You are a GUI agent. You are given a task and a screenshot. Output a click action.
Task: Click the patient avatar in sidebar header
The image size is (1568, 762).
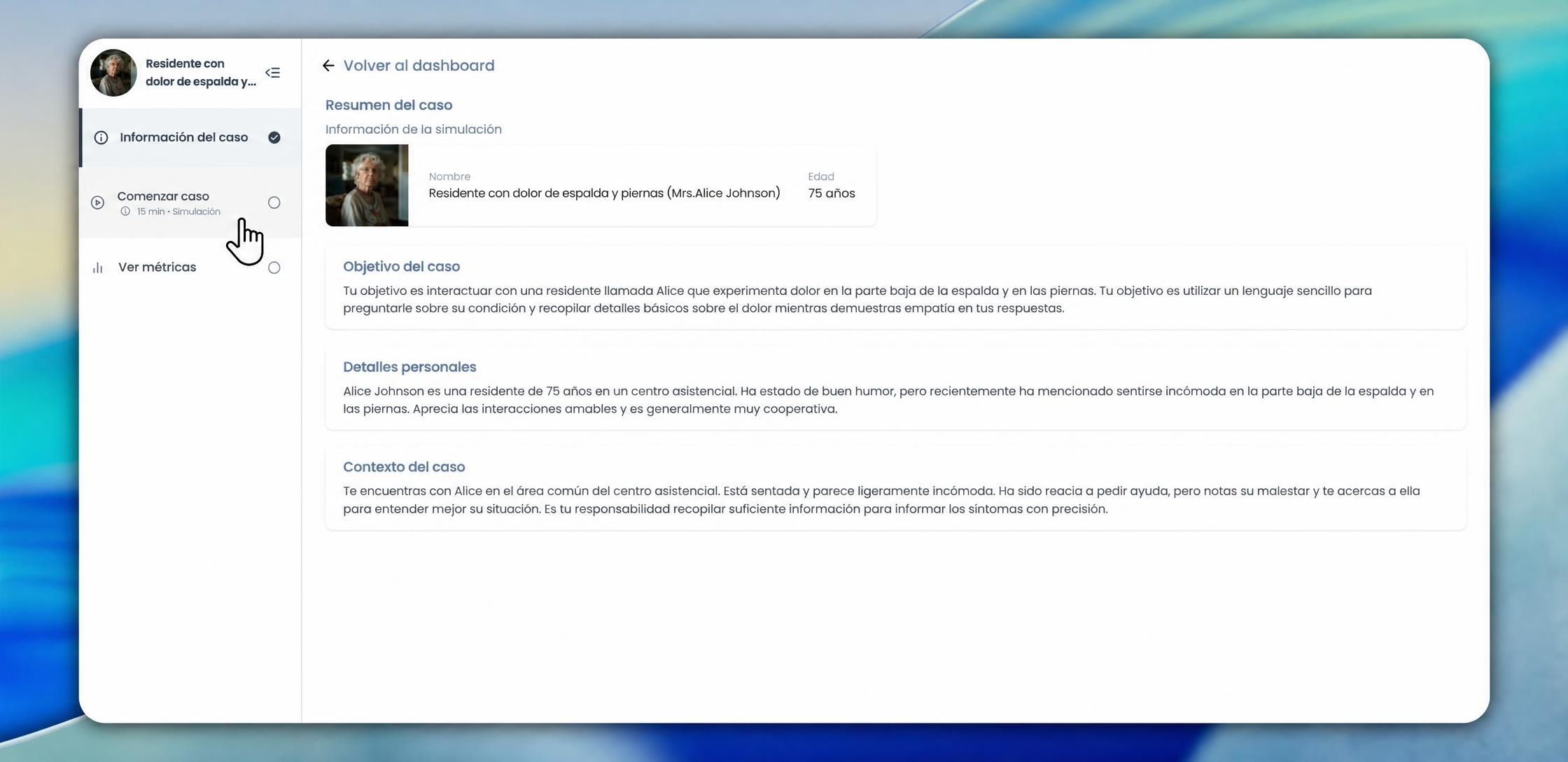click(113, 73)
